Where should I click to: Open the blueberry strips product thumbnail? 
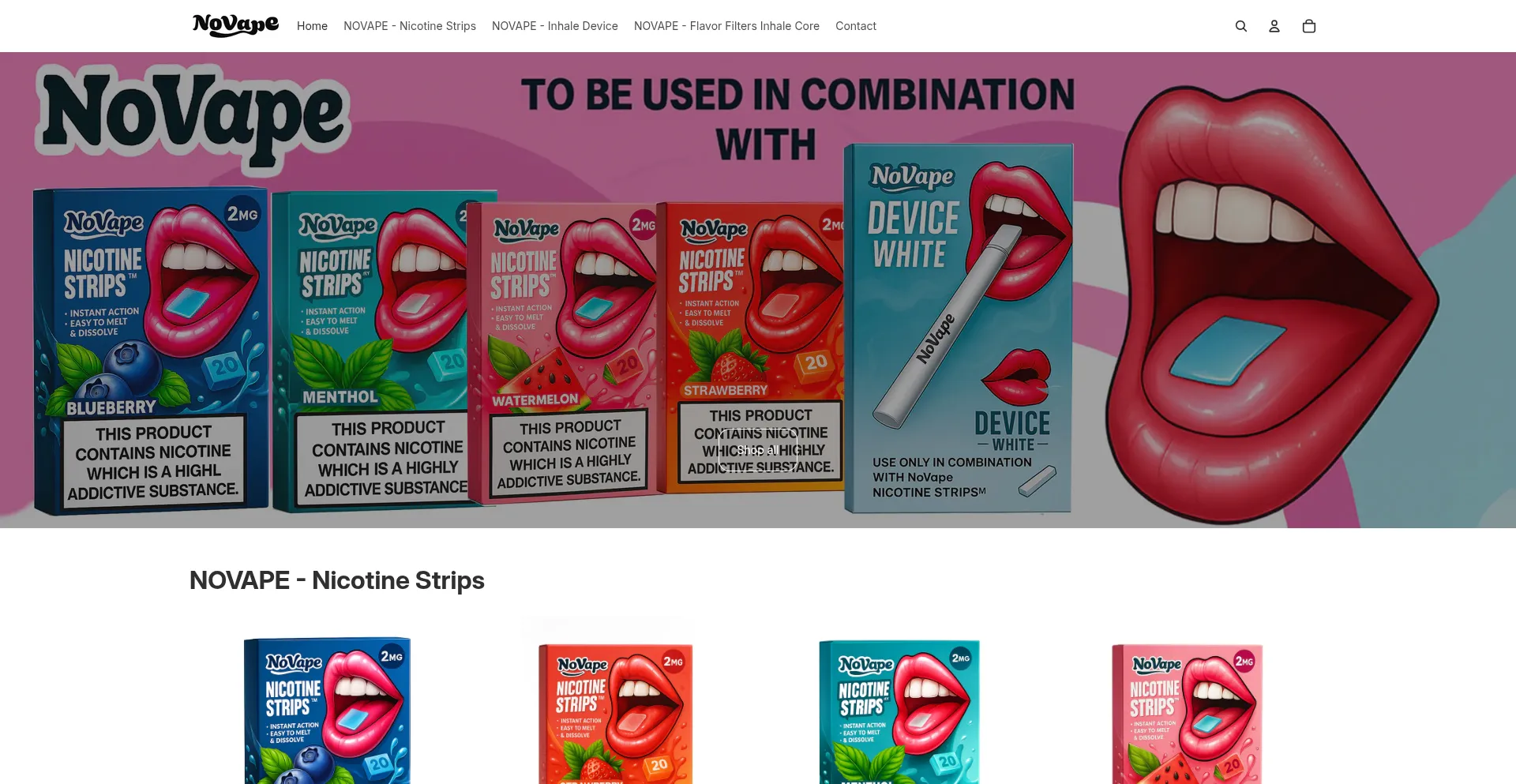[327, 711]
